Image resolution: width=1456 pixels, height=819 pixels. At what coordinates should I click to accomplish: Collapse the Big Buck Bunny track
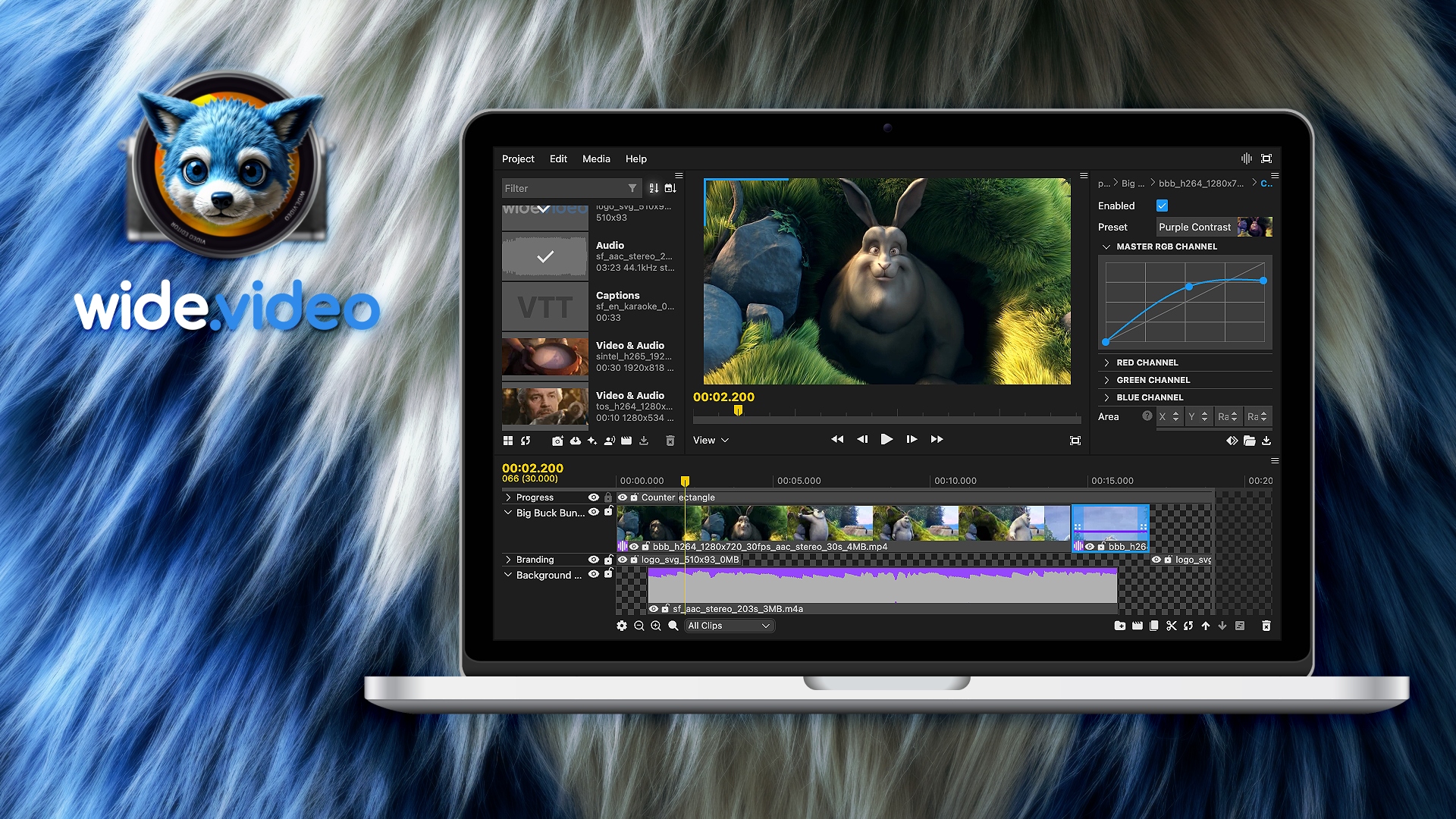[x=508, y=513]
